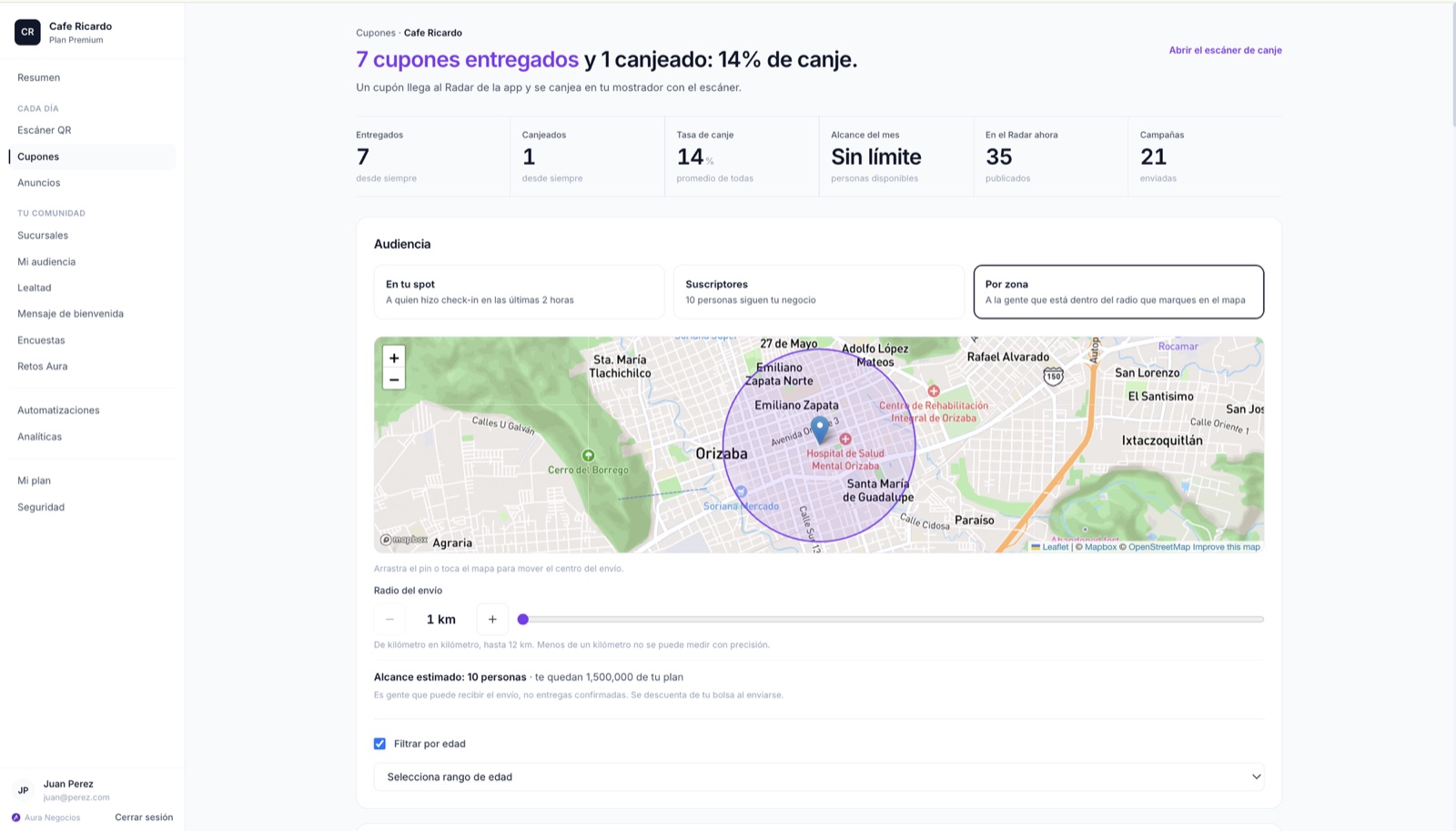
Task: Click the Leaflet attribution link
Action: tap(1050, 547)
